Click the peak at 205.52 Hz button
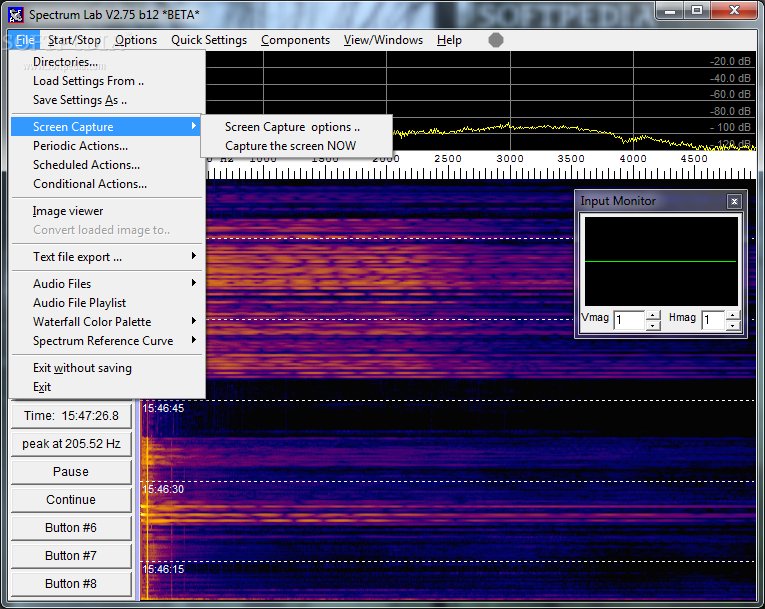765x609 pixels. [71, 444]
